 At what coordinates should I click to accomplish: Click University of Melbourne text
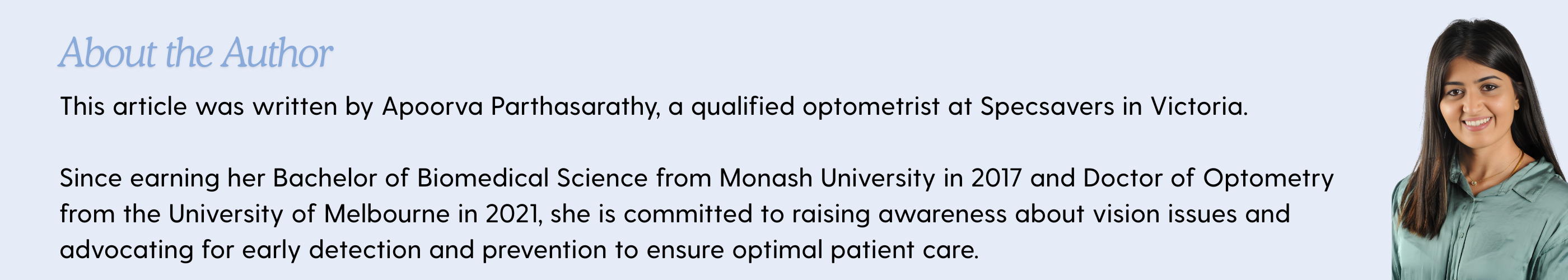tap(309, 214)
